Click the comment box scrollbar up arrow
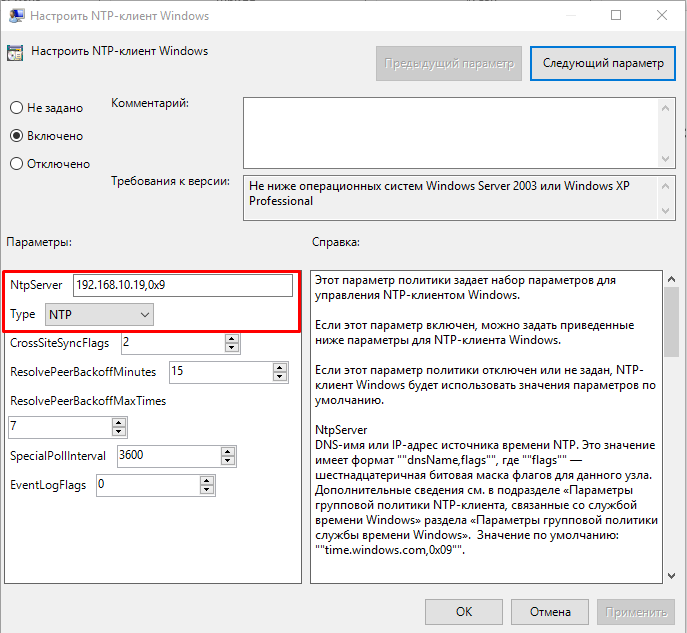 [x=666, y=105]
